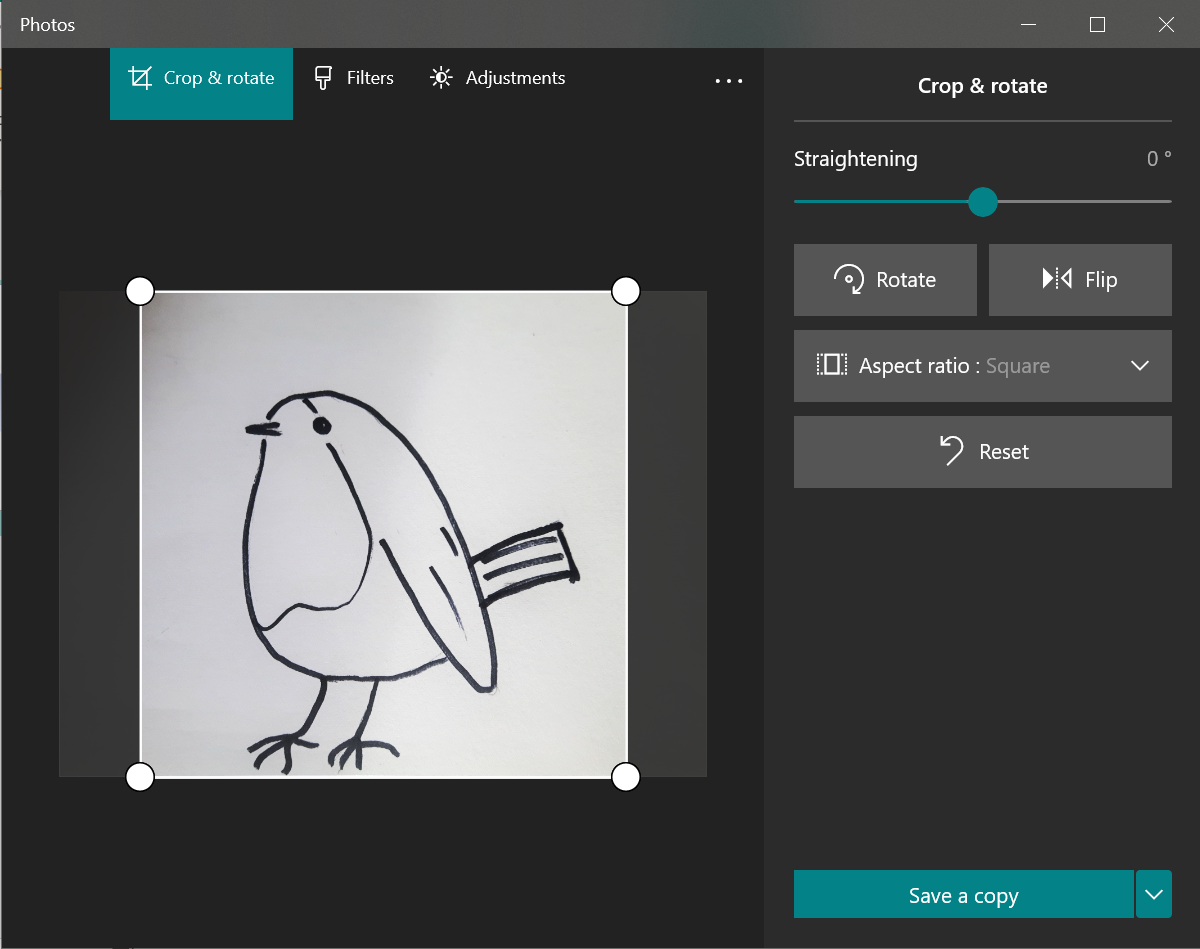Select the top-left crop handle

tap(140, 291)
